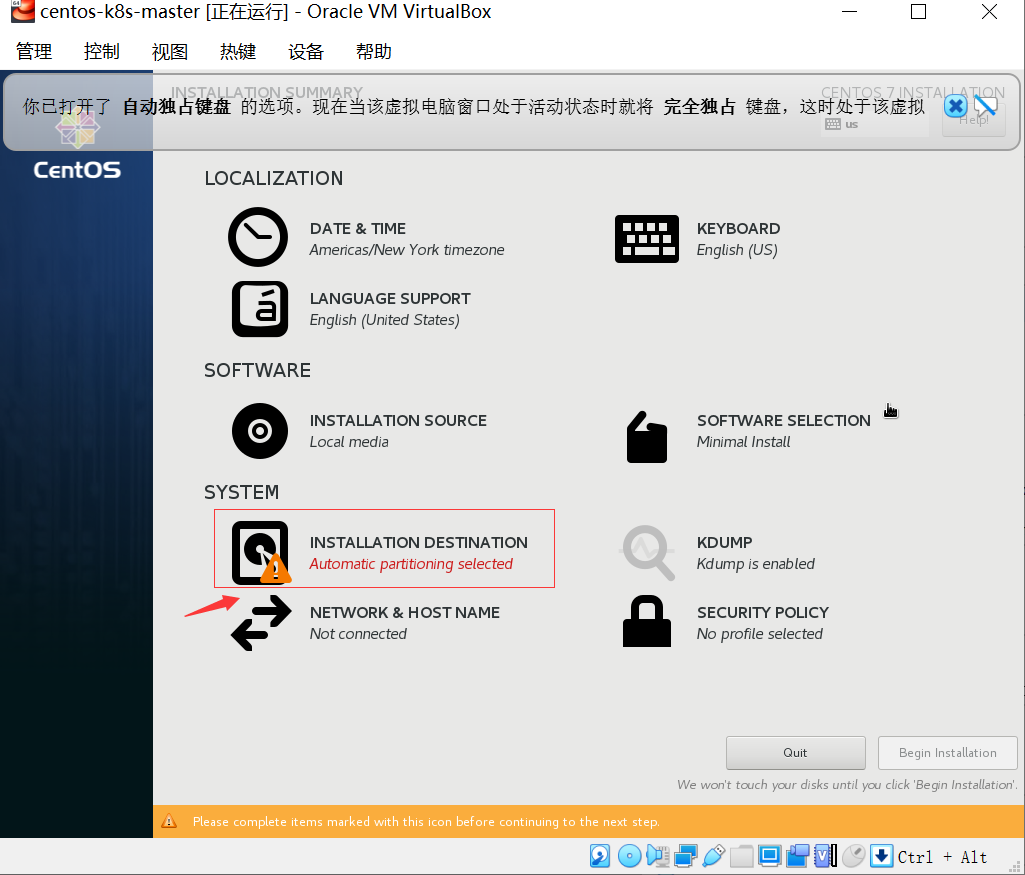Click the Security Policy lock icon
Screen dimensions: 1025x875
pyautogui.click(x=647, y=621)
